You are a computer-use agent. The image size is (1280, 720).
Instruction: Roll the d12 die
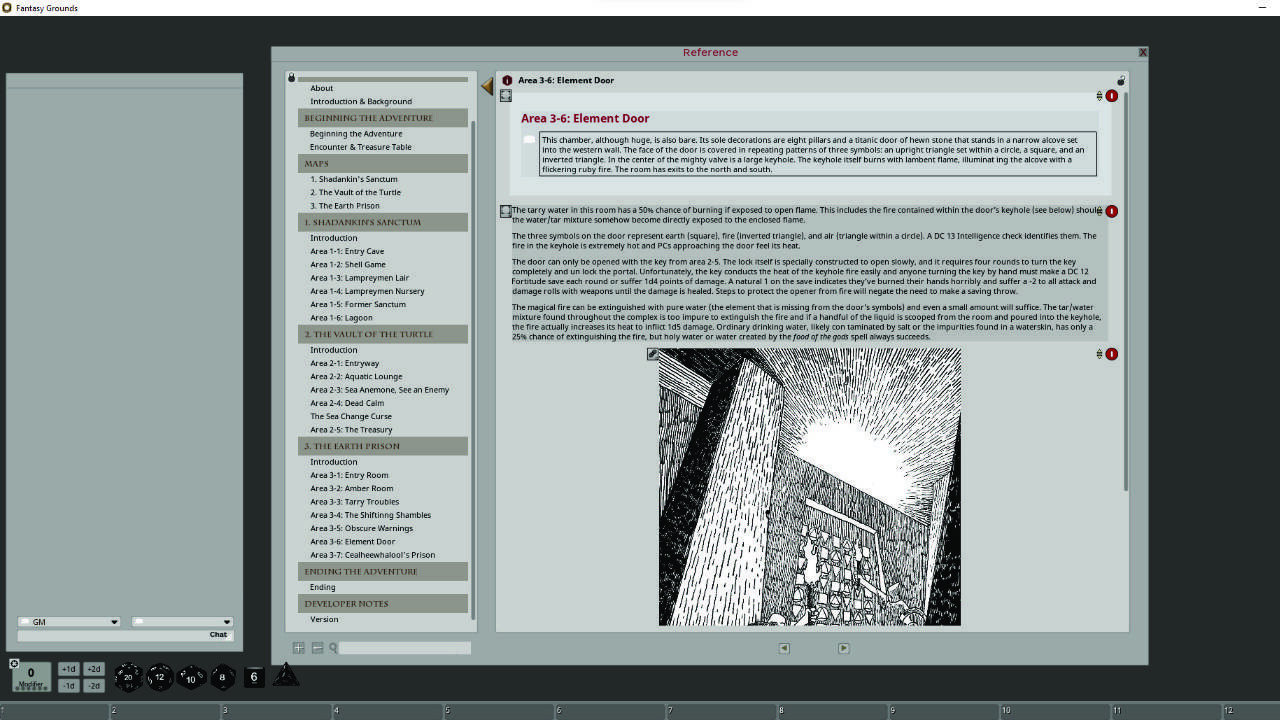point(159,677)
